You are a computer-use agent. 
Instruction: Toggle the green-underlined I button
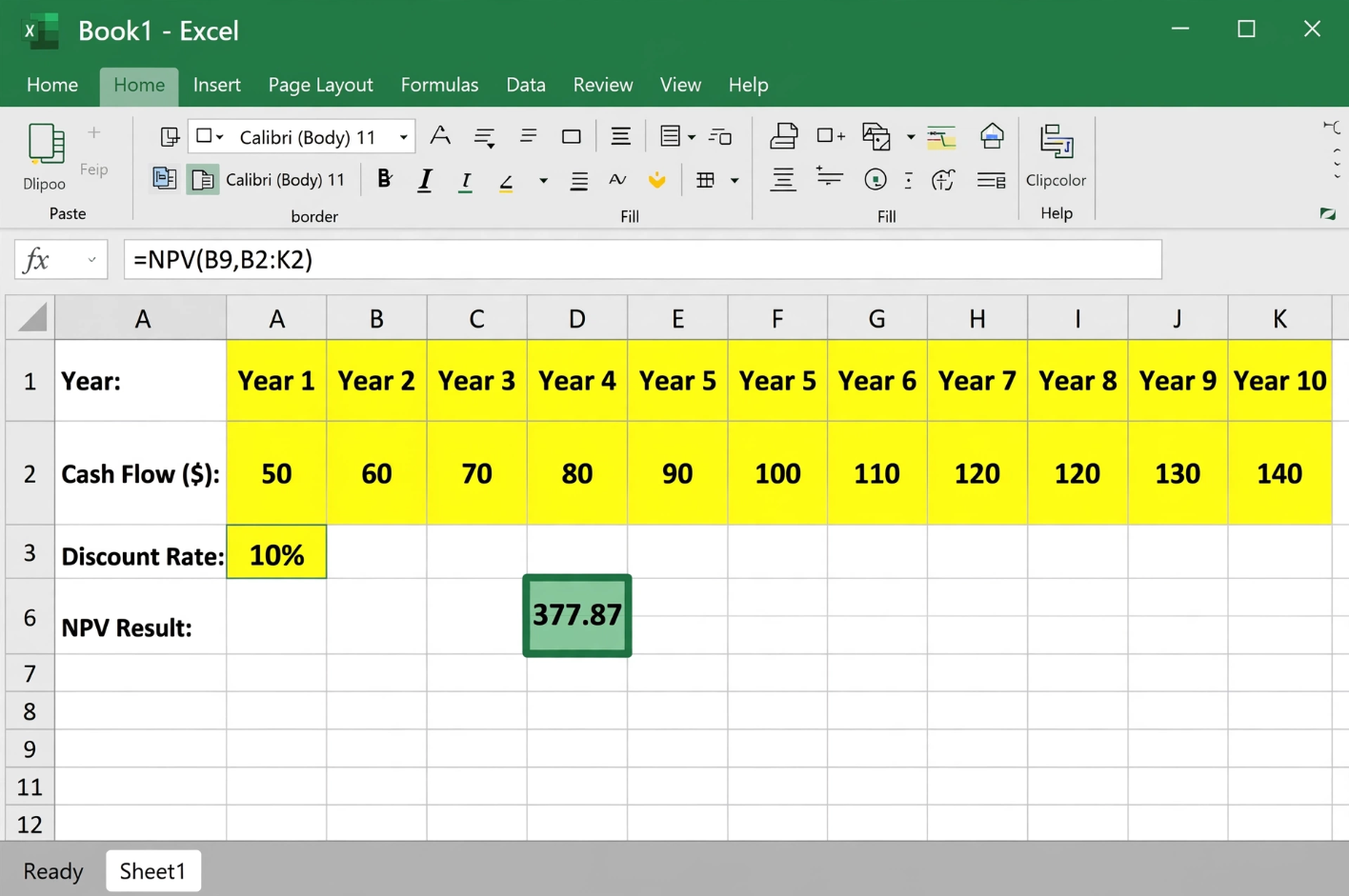coord(465,181)
